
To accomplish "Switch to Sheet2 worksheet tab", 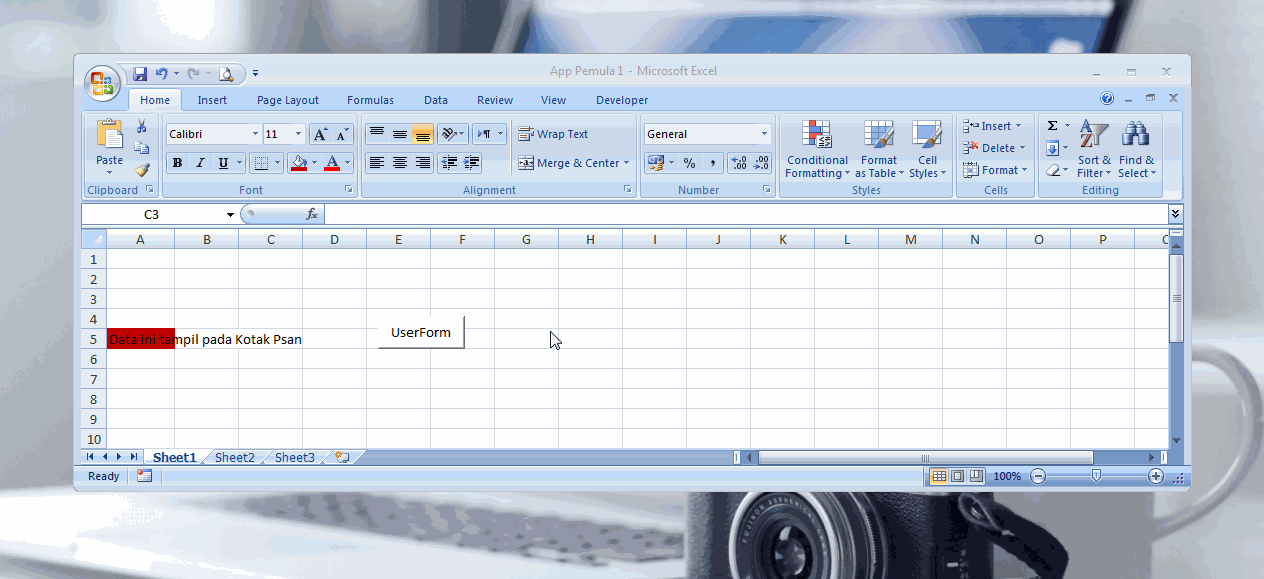I will [x=235, y=457].
